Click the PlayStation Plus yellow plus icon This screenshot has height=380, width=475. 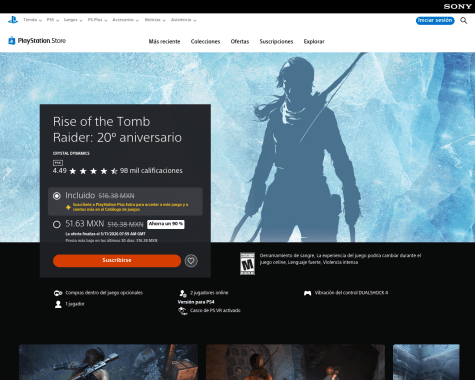click(68, 207)
